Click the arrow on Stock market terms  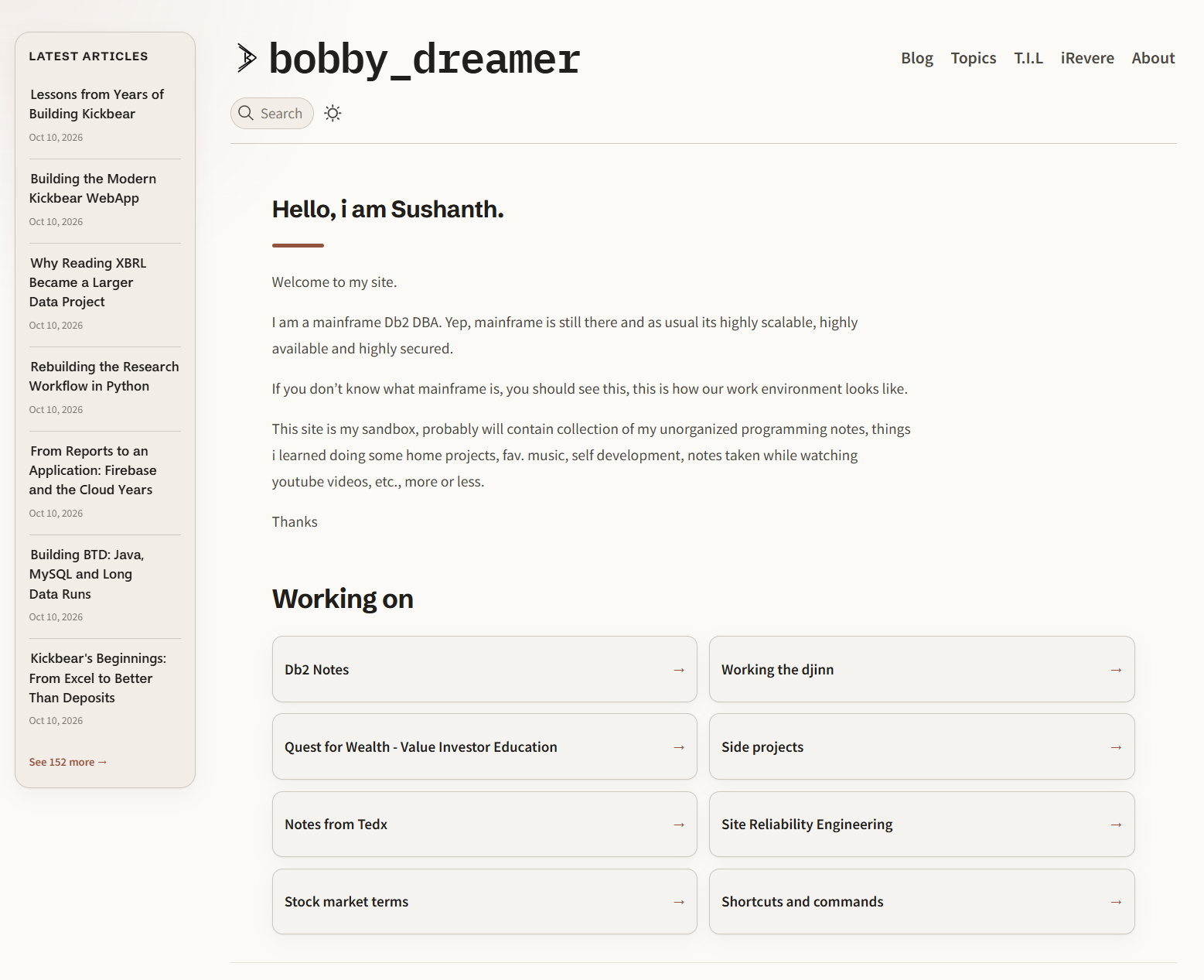679,902
